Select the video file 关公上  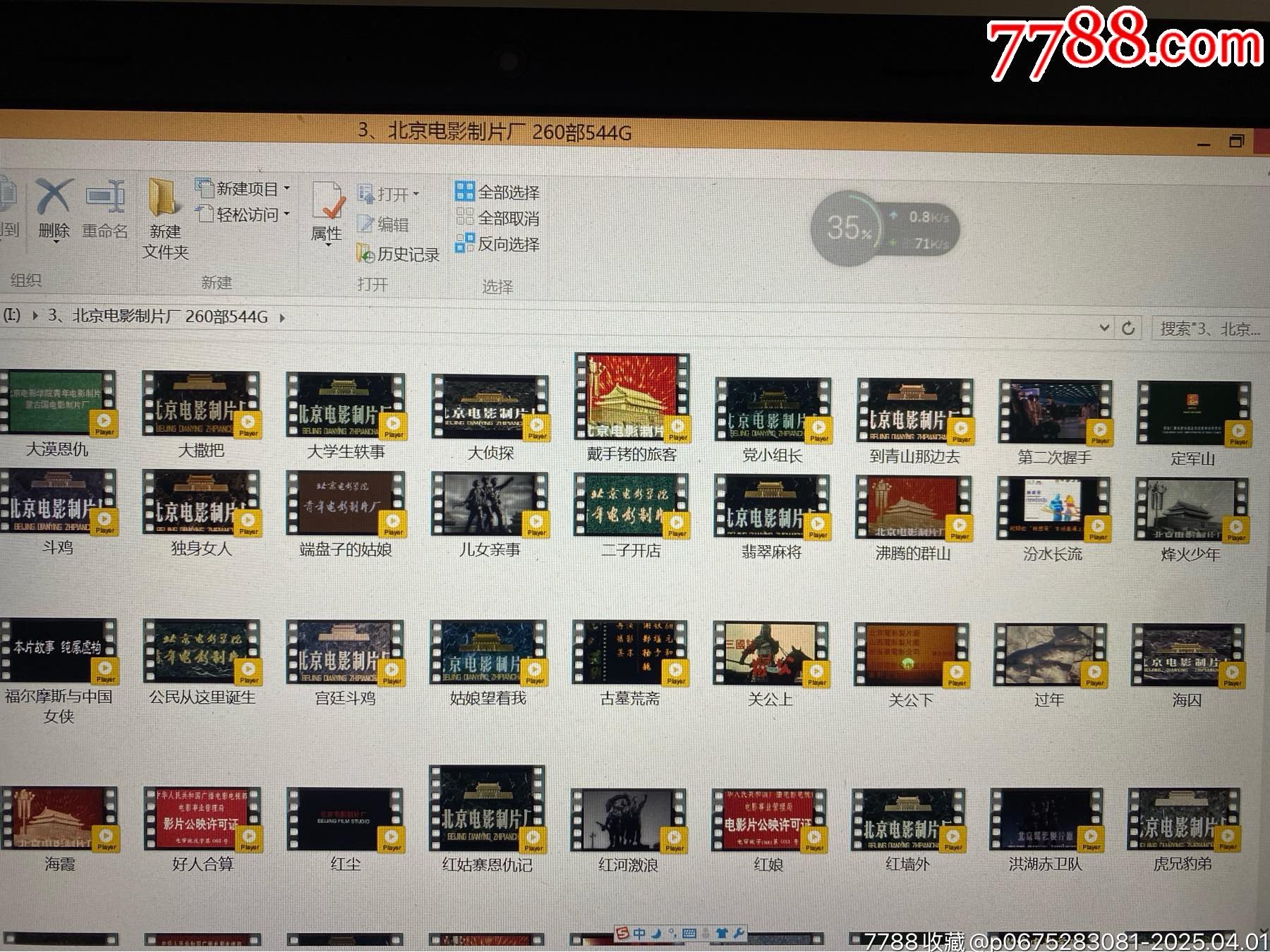point(770,666)
